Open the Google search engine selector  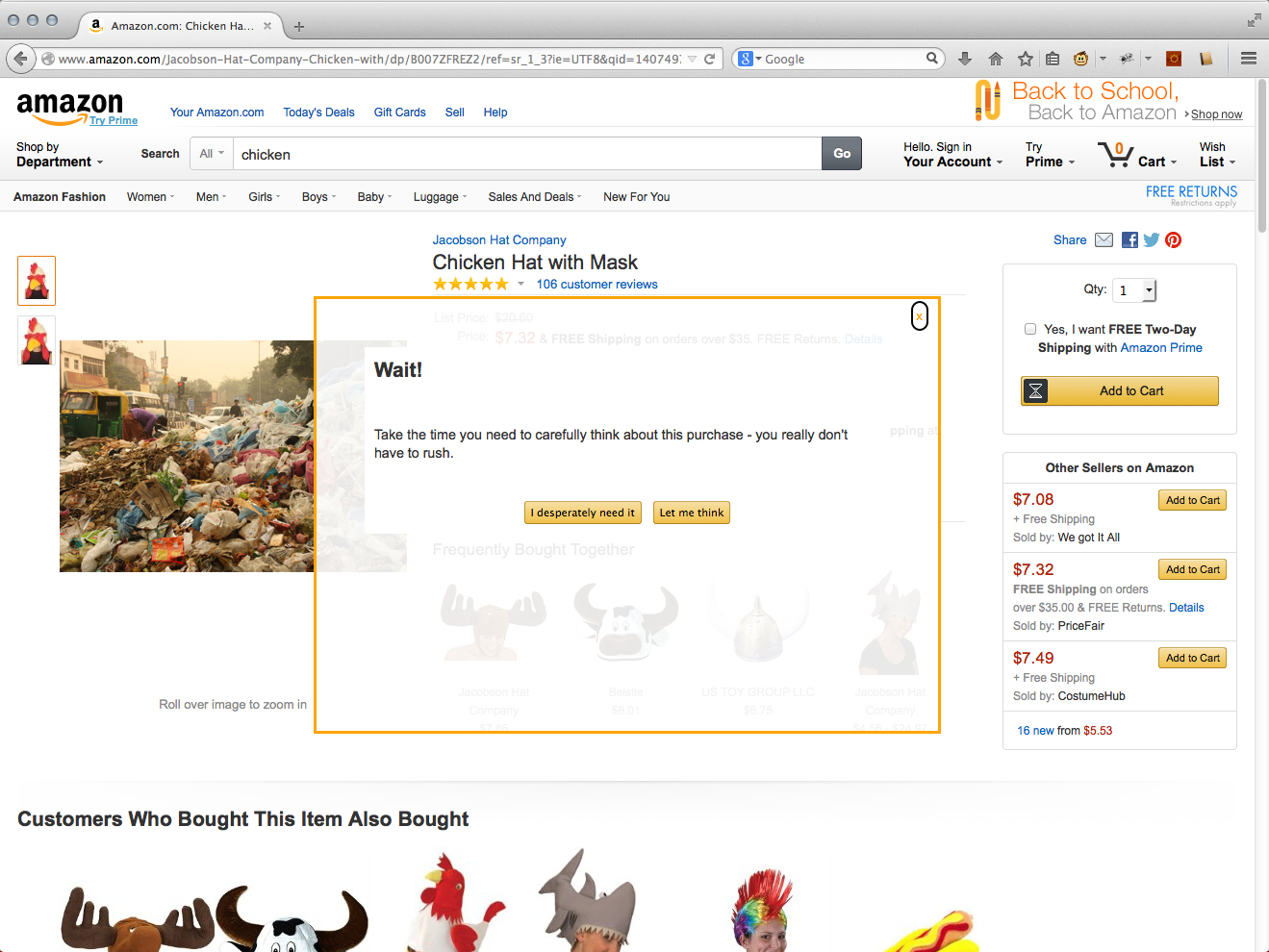coord(749,59)
